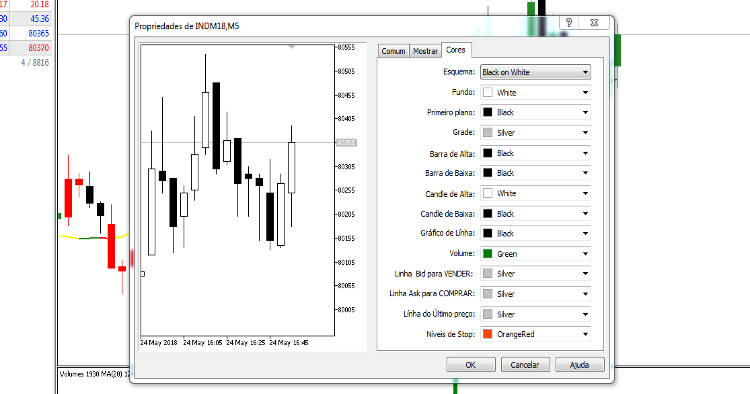This screenshot has width=750, height=394.
Task: Click the black Barra de Alta swatch
Action: (x=487, y=153)
